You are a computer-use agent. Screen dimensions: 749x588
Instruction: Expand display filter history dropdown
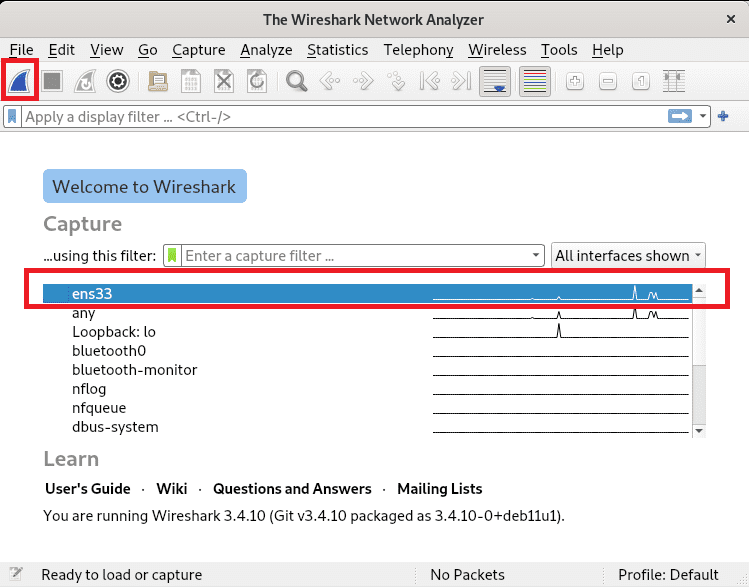[703, 116]
